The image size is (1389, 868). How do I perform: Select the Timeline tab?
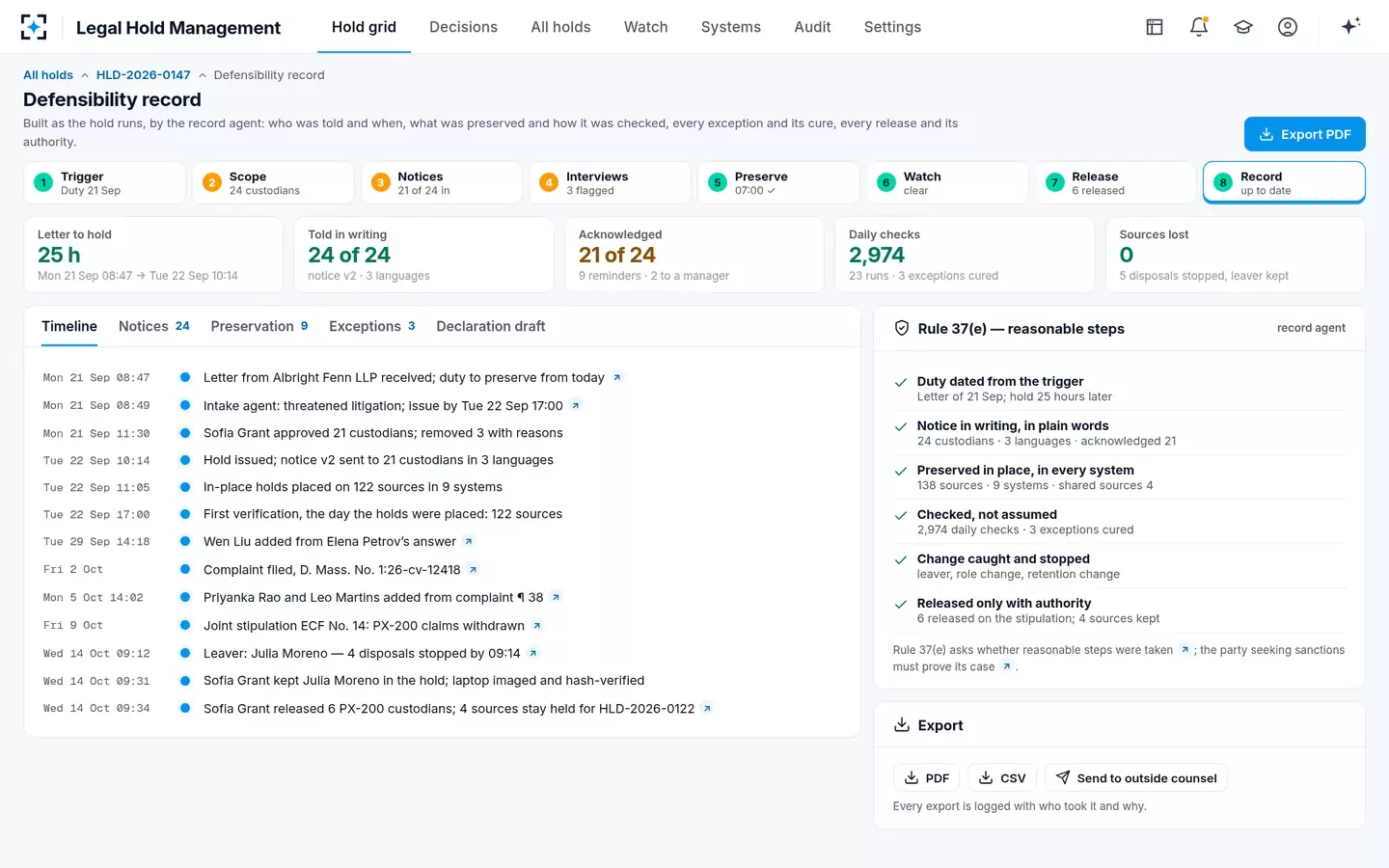pos(69,326)
